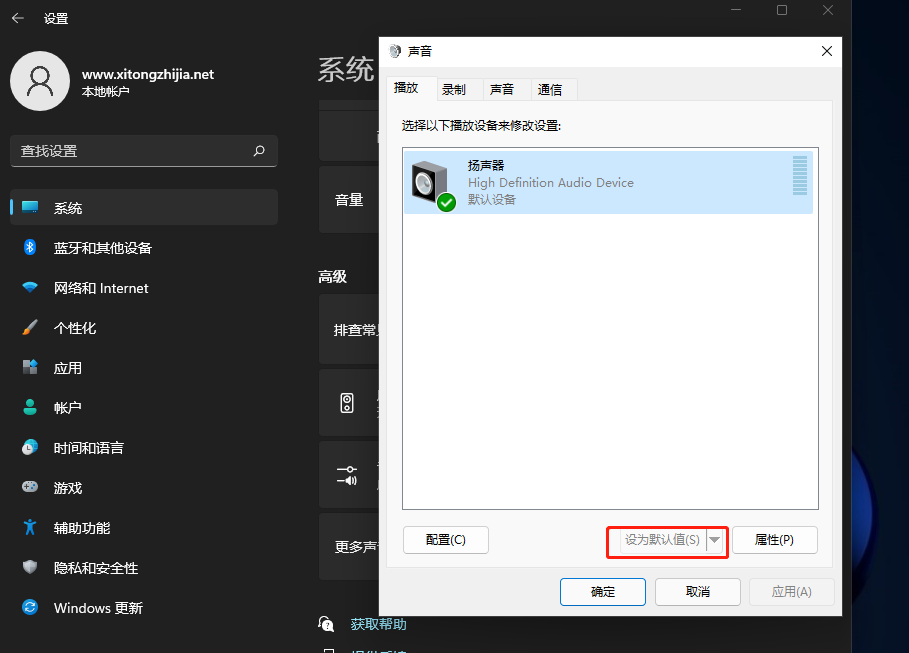Open Windows 更新 settings
The width and height of the screenshot is (909, 653).
point(144,608)
